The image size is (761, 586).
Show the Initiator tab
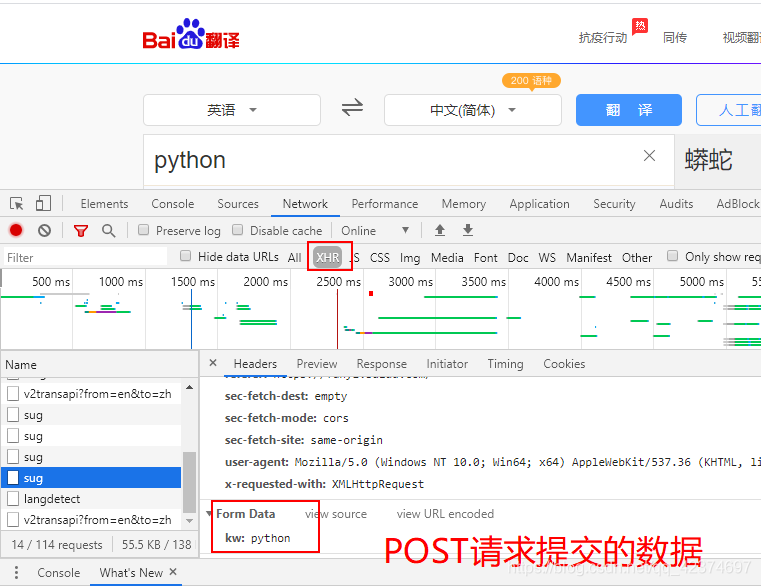coord(447,364)
